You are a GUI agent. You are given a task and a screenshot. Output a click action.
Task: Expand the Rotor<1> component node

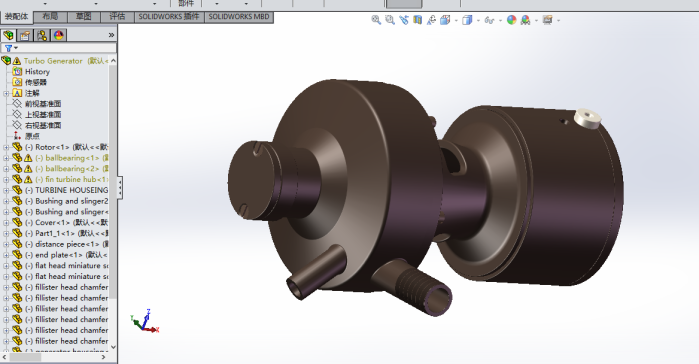[x=6, y=147]
